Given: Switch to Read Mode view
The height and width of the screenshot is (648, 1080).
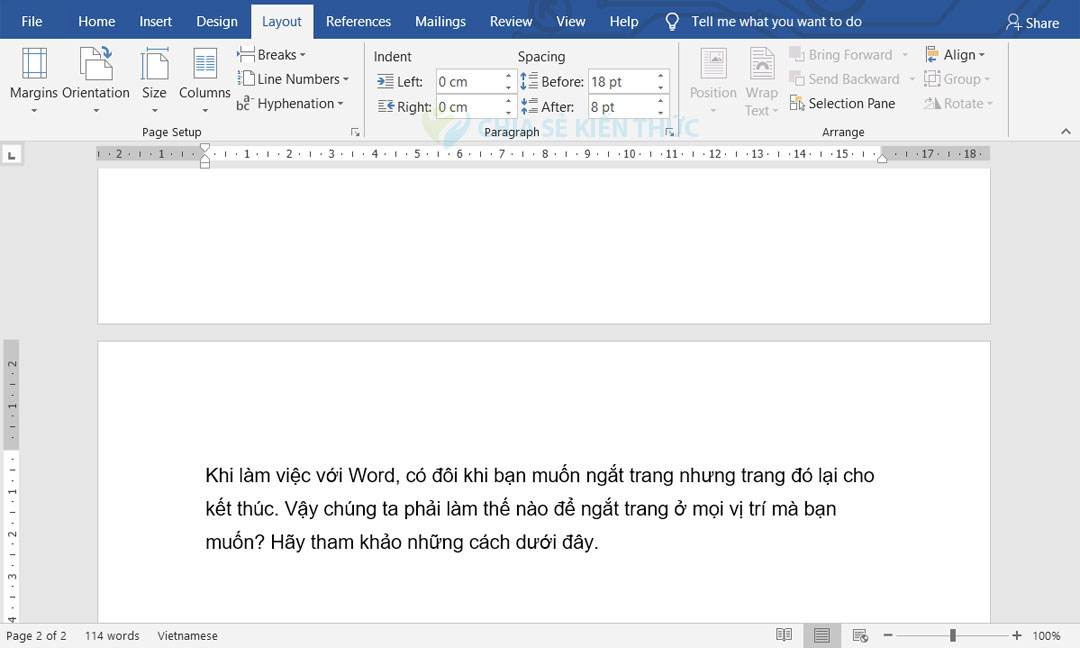Looking at the screenshot, I should 783,634.
